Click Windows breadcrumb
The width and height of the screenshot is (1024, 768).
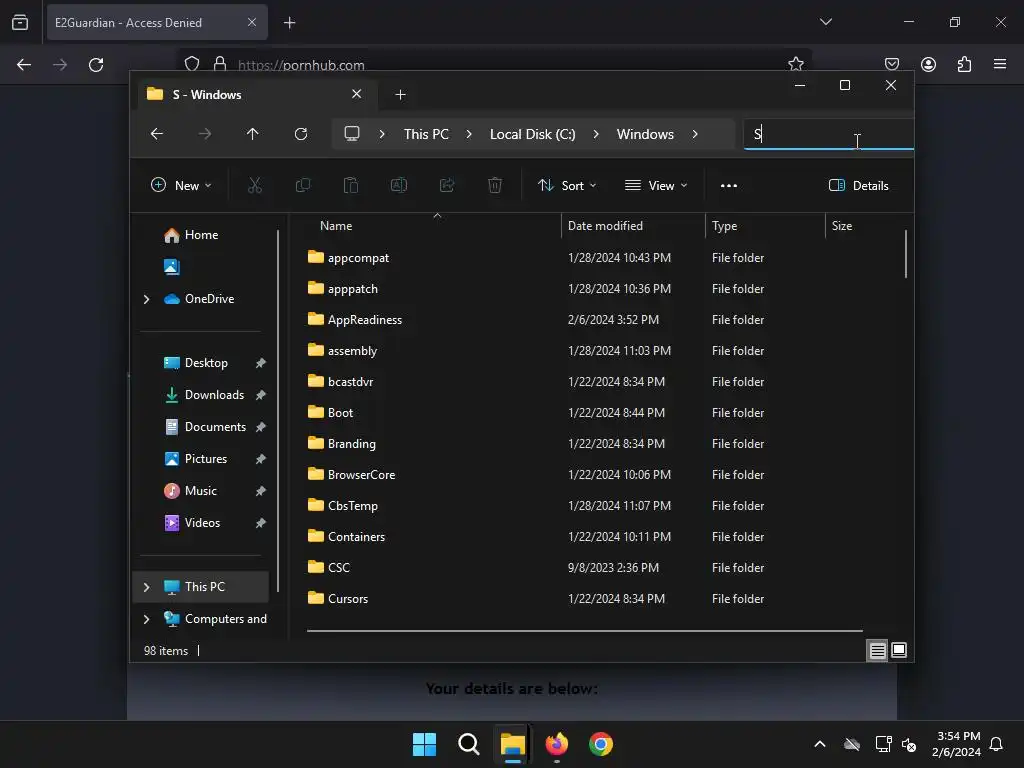click(x=645, y=134)
